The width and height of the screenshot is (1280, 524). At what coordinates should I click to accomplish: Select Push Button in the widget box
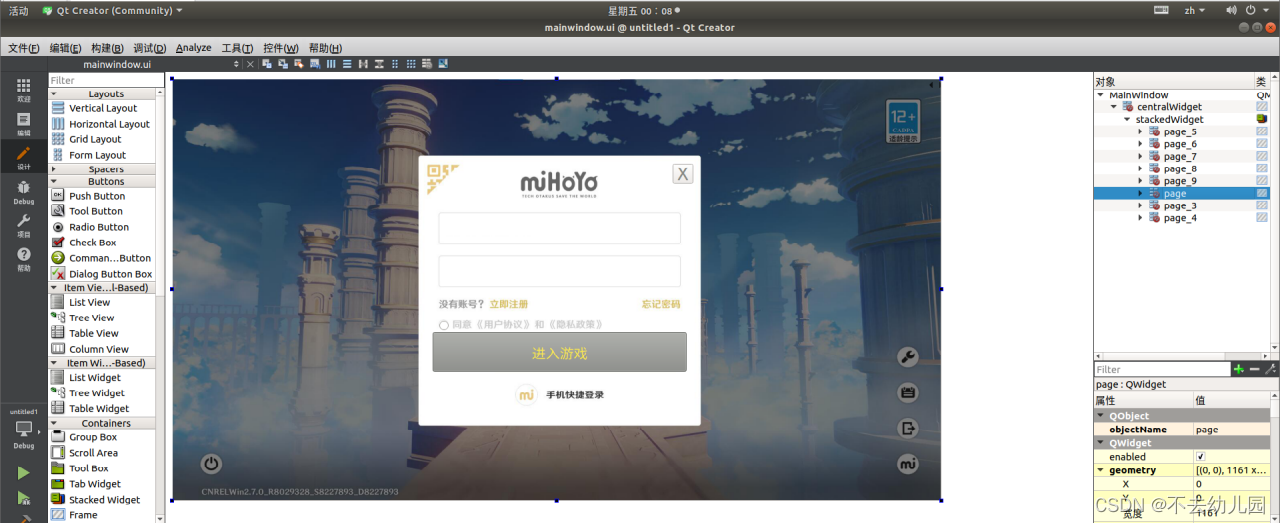97,196
